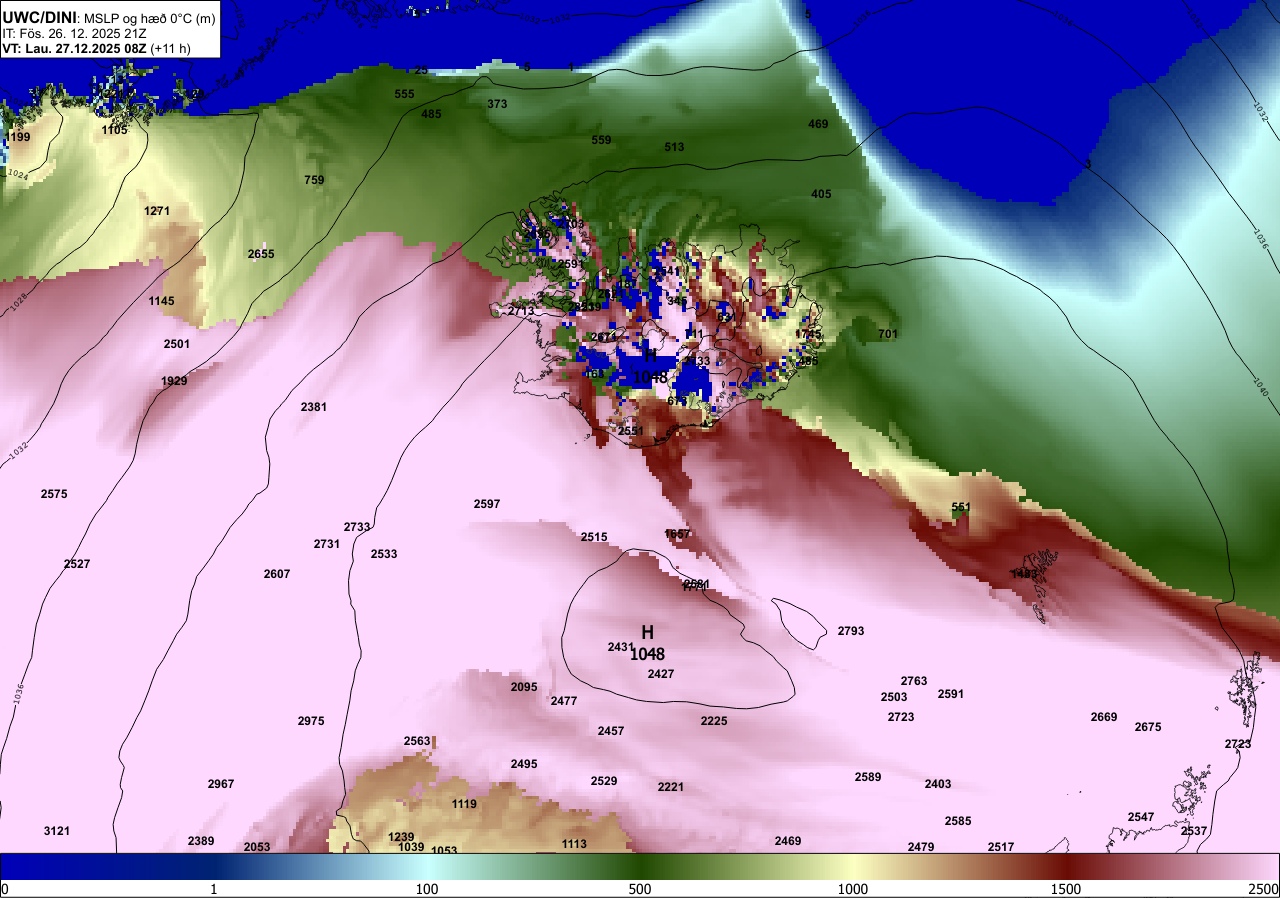Click the map value 2225

(714, 721)
